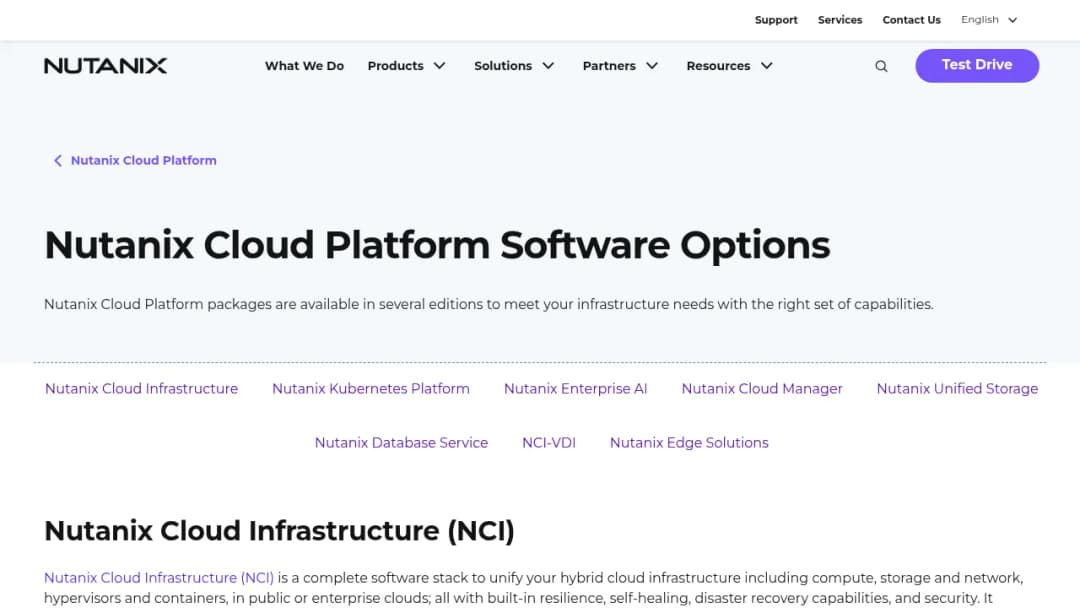Jump to Nutanix Database Service section

point(401,443)
